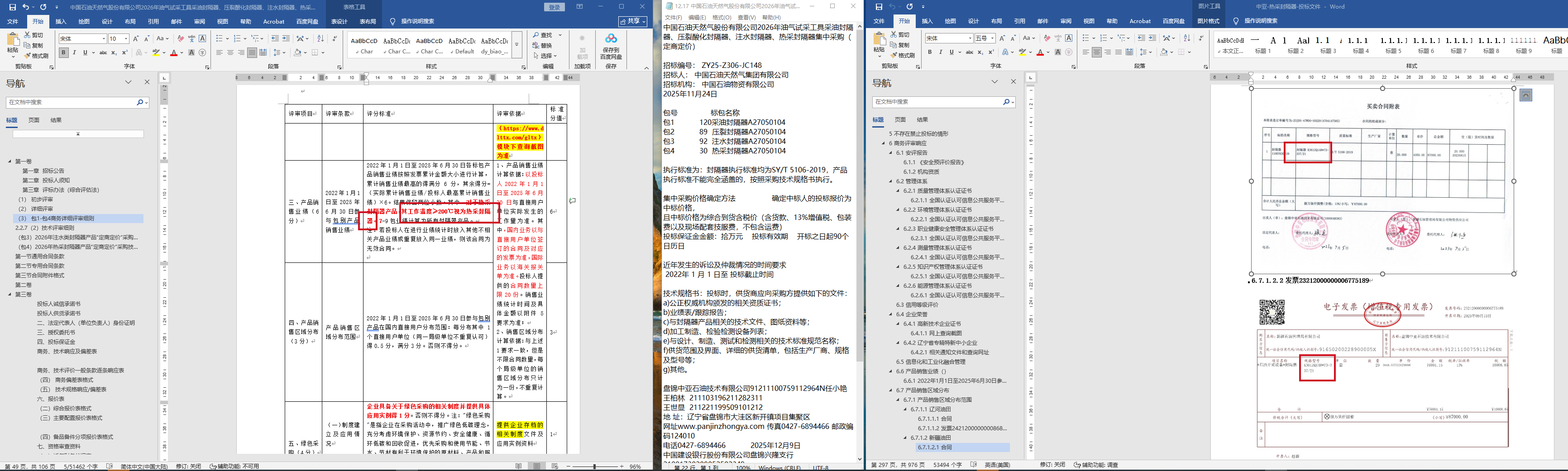This screenshot has width=1568, height=471.
Task: Click 登录 sign-in button in left Word
Action: pos(554,7)
